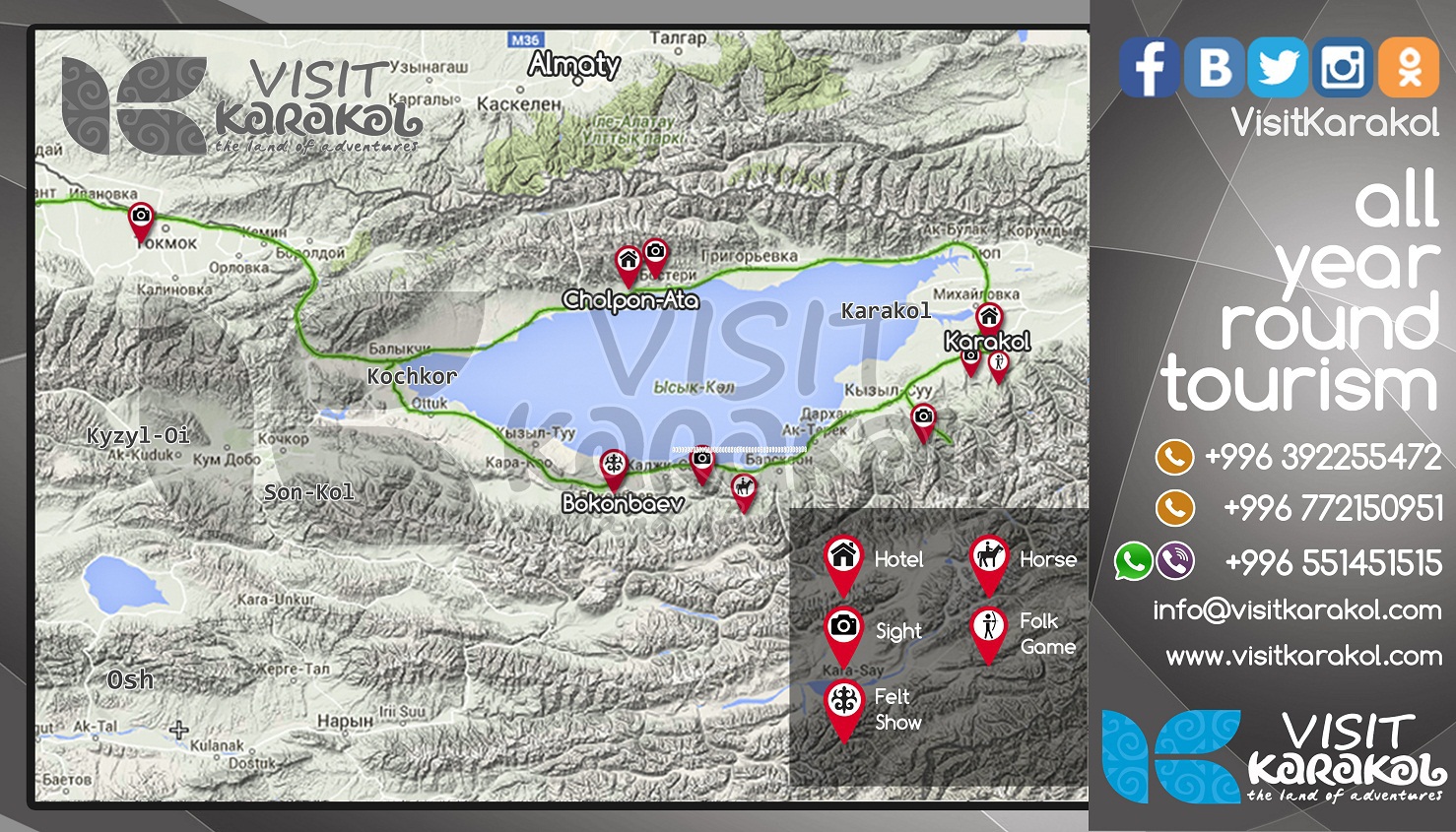
Task: Click phone icon next to +996 392255472
Action: click(1174, 457)
